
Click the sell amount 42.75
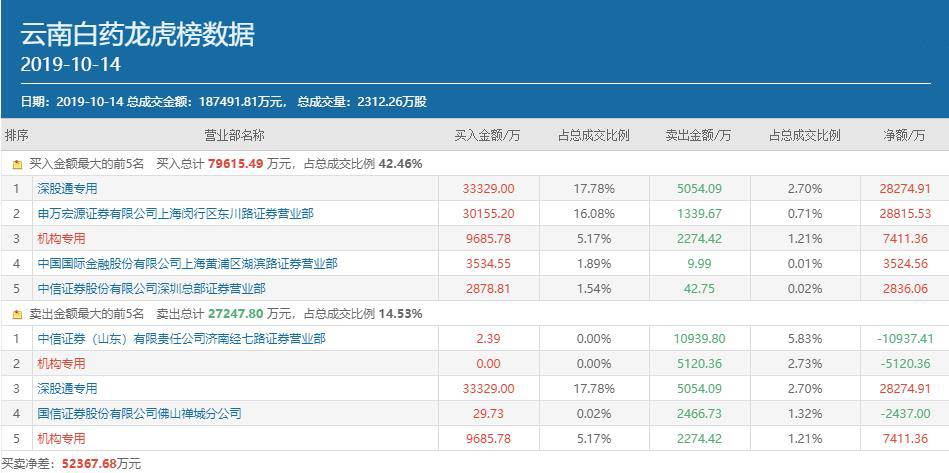tap(699, 289)
